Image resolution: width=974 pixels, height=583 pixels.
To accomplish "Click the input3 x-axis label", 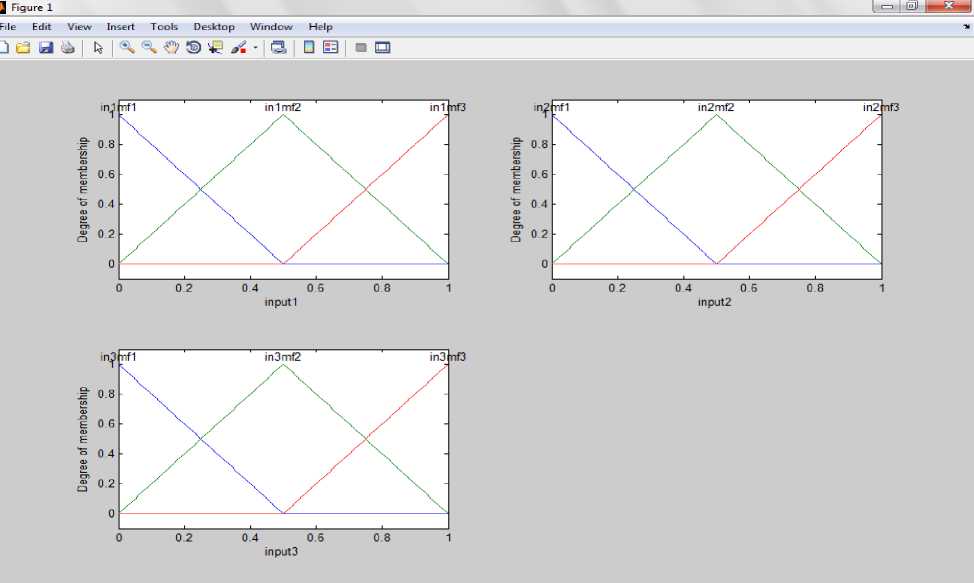I will (x=281, y=552).
